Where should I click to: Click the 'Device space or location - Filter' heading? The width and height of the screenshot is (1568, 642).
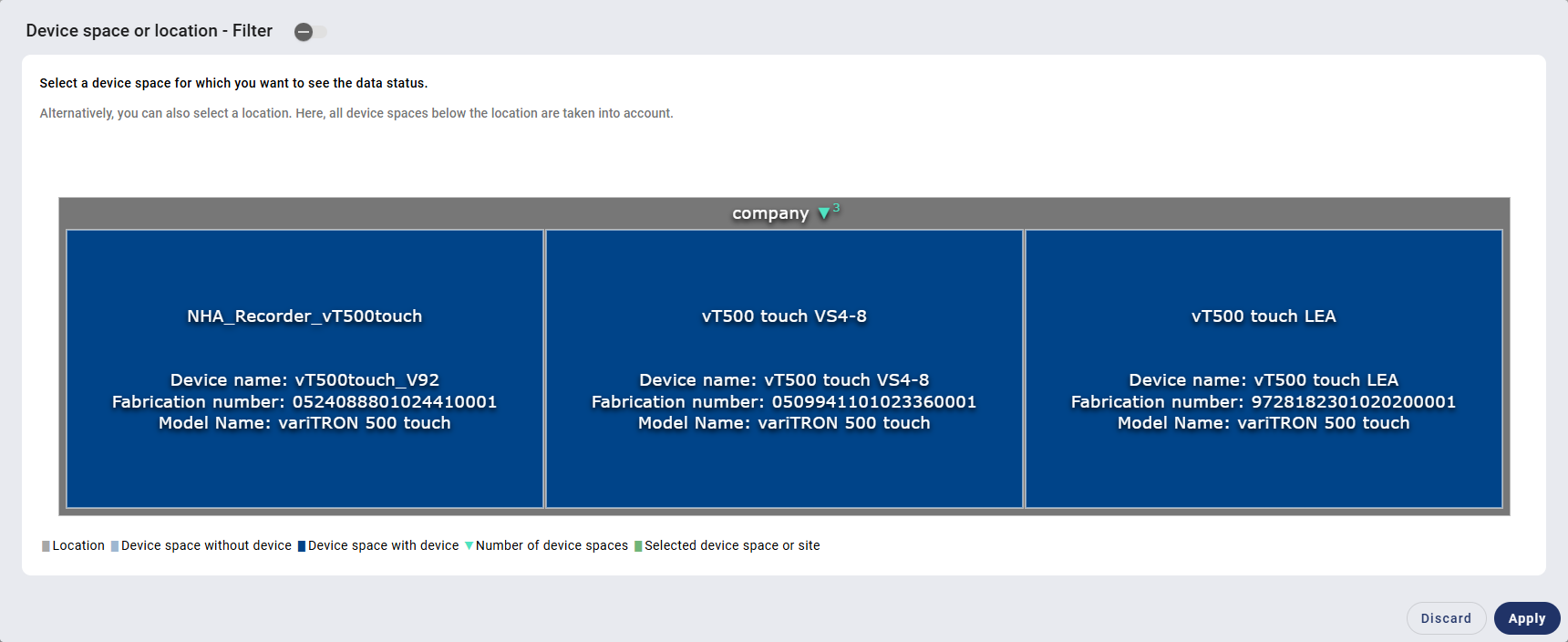click(x=150, y=31)
